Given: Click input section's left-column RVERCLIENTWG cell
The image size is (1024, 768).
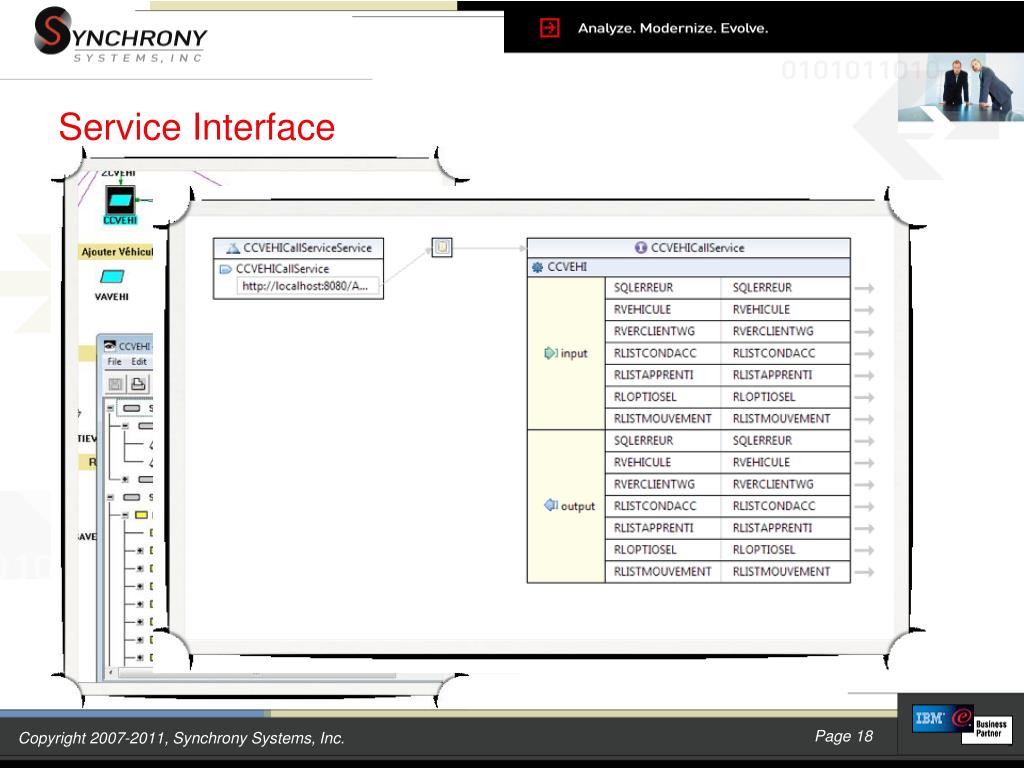Looking at the screenshot, I should [663, 331].
